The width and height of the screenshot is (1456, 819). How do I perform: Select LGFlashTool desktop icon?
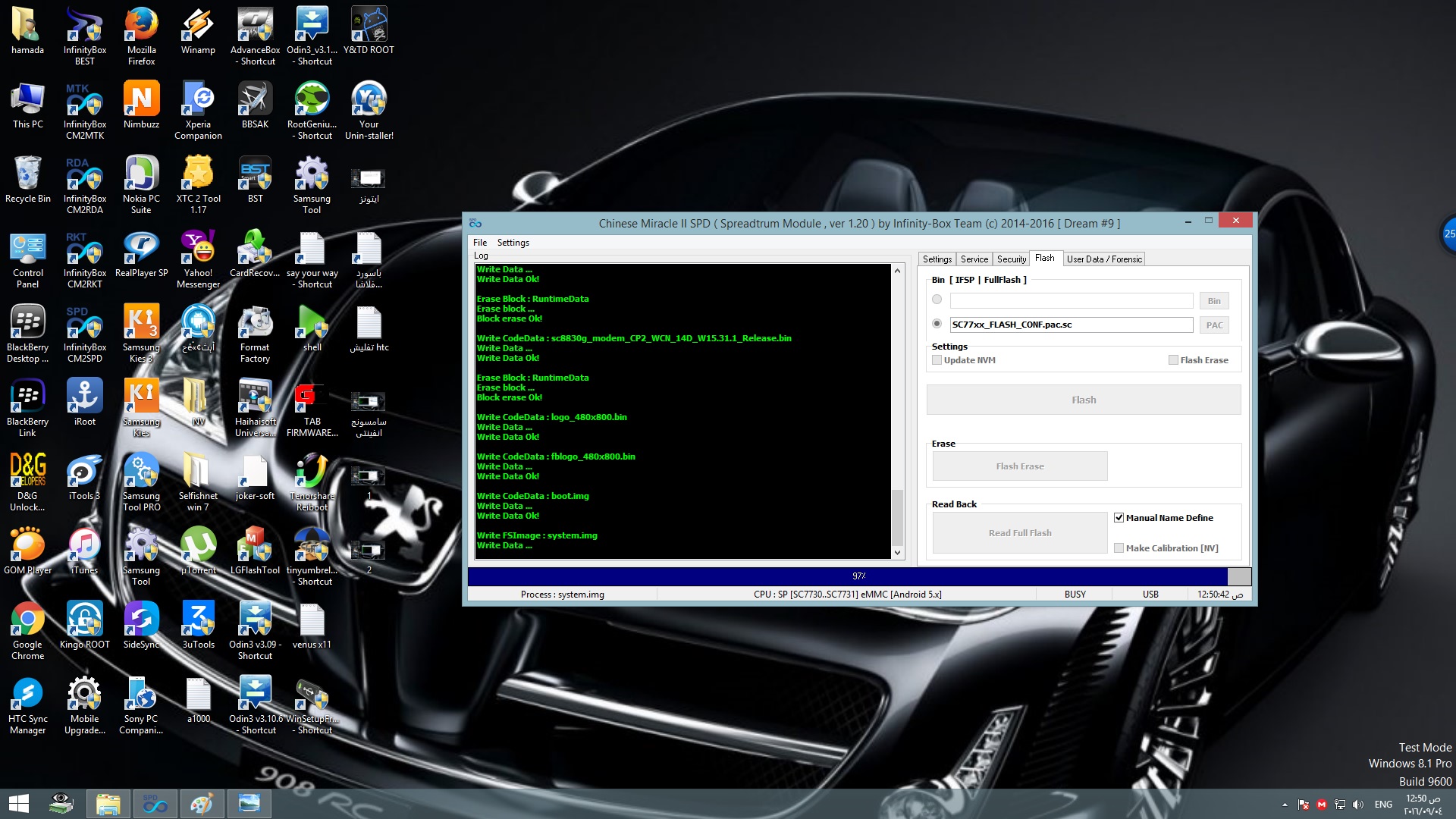(x=255, y=551)
